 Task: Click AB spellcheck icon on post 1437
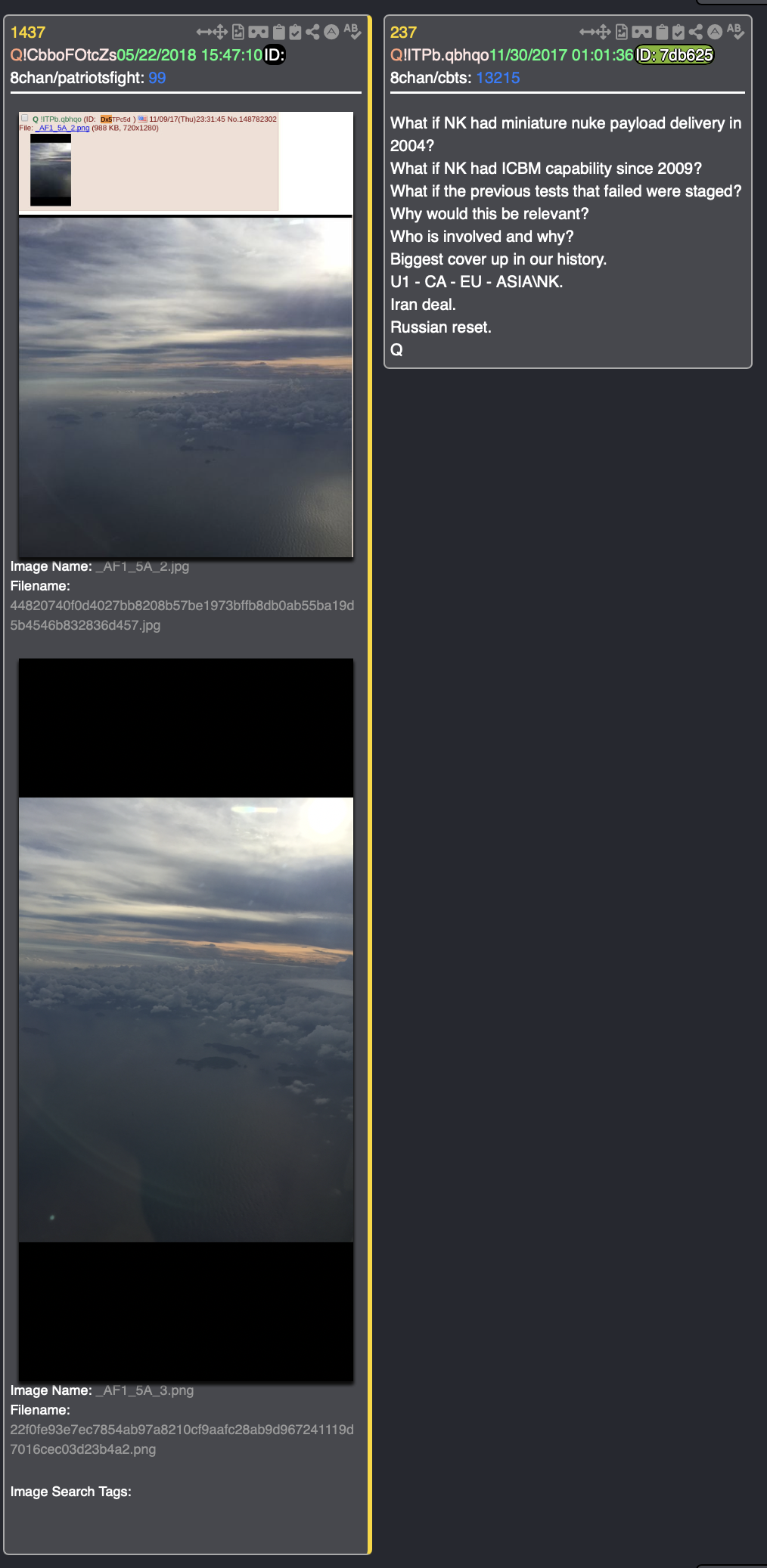pos(352,32)
